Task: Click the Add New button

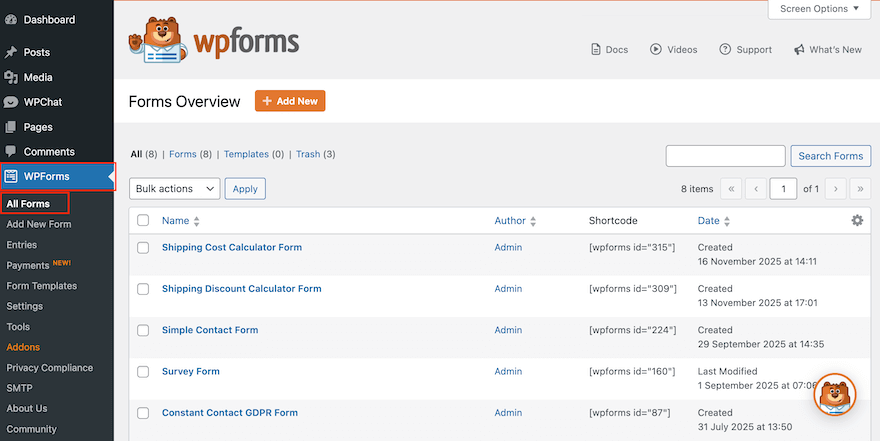Action: (290, 101)
